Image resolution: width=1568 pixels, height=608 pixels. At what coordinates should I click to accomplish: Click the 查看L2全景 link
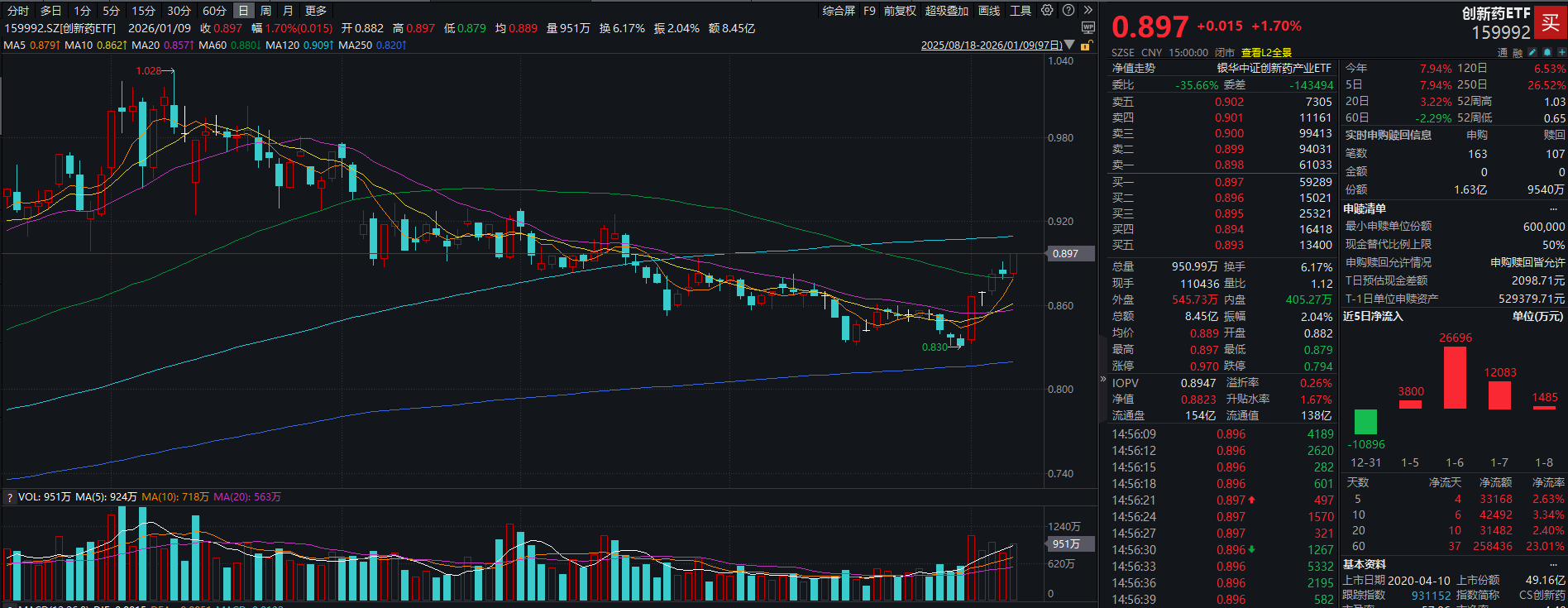coord(1266,53)
